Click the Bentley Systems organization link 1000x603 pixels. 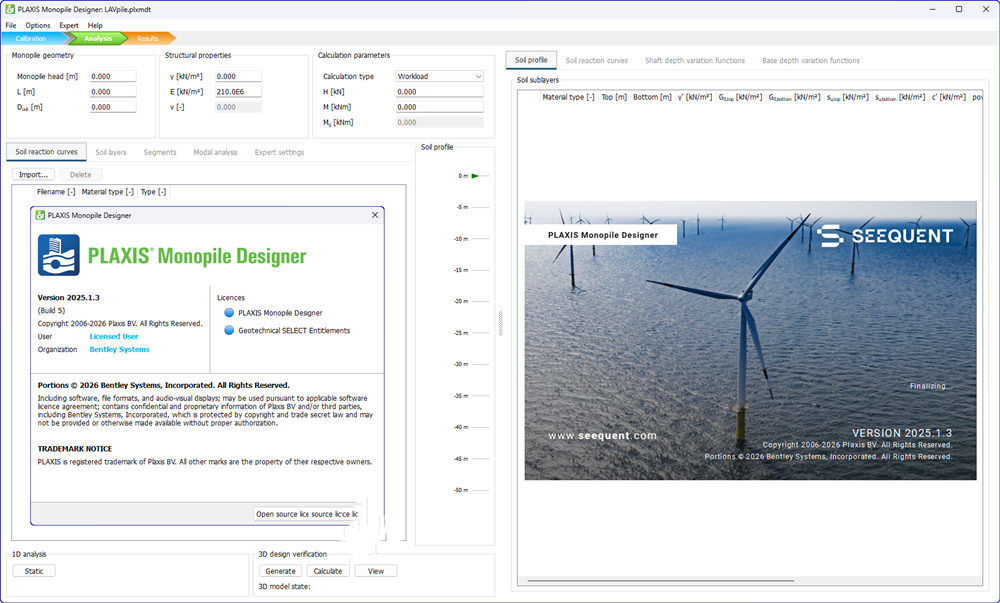pos(119,349)
